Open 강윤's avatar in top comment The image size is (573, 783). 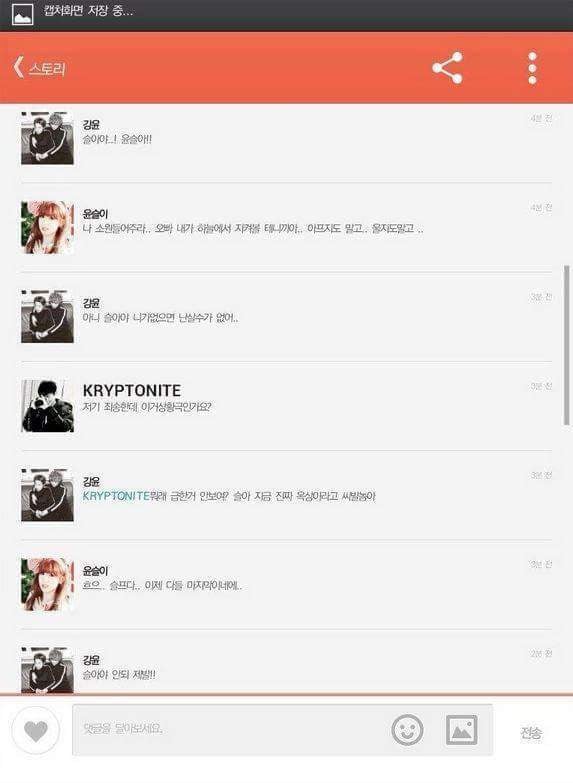(47, 138)
